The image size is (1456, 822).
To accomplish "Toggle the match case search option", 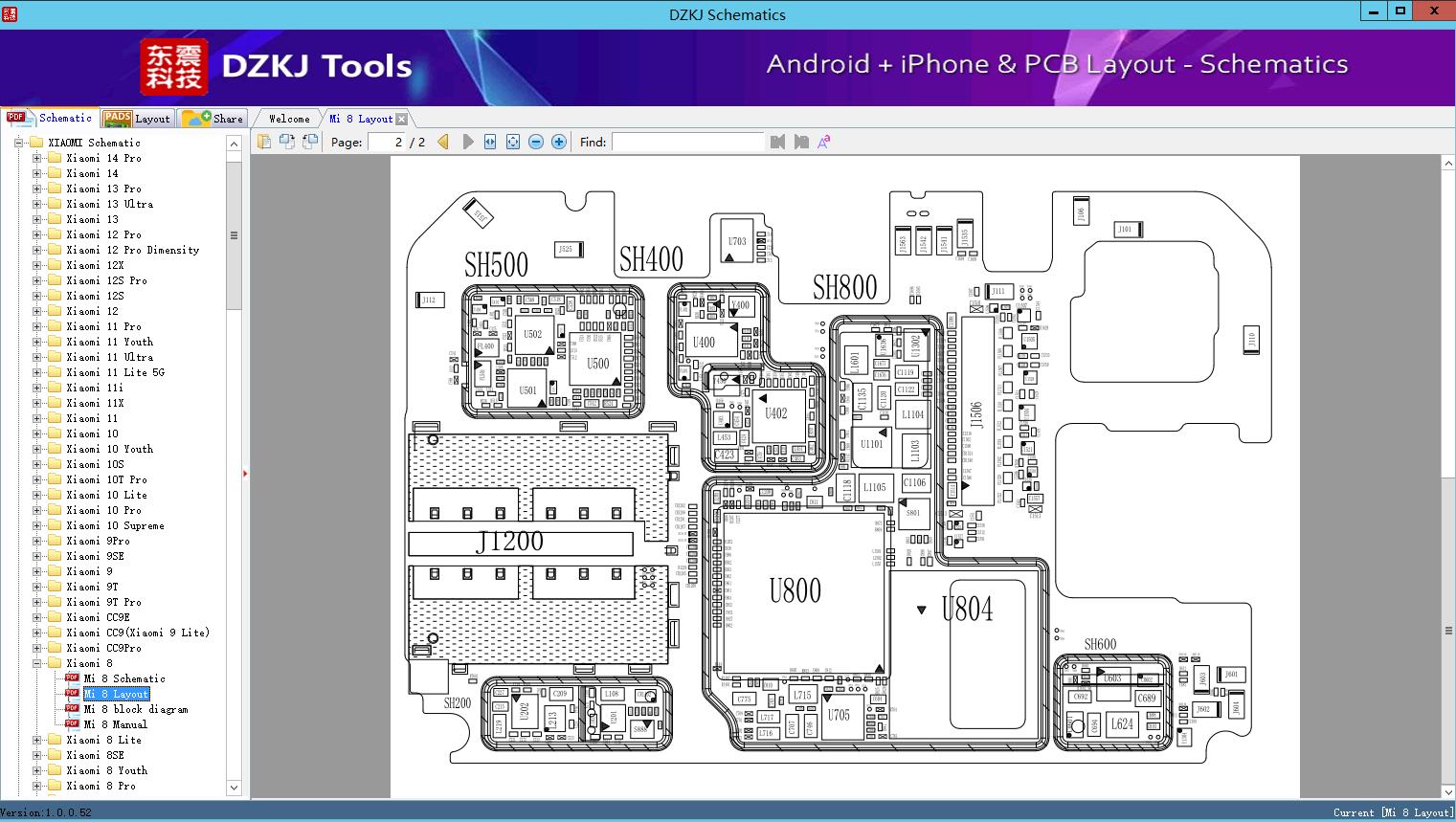I will pyautogui.click(x=823, y=142).
